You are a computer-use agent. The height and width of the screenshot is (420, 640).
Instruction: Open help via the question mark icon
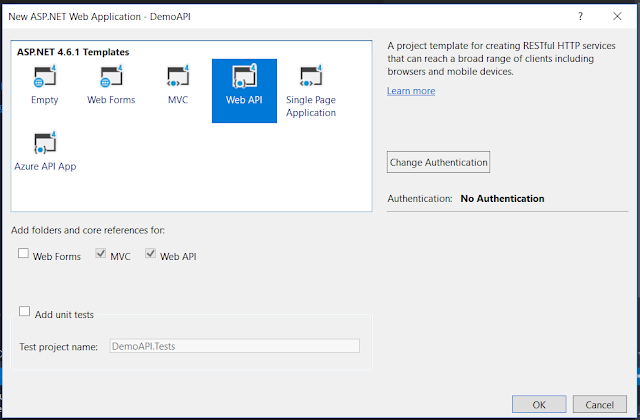pyautogui.click(x=580, y=16)
